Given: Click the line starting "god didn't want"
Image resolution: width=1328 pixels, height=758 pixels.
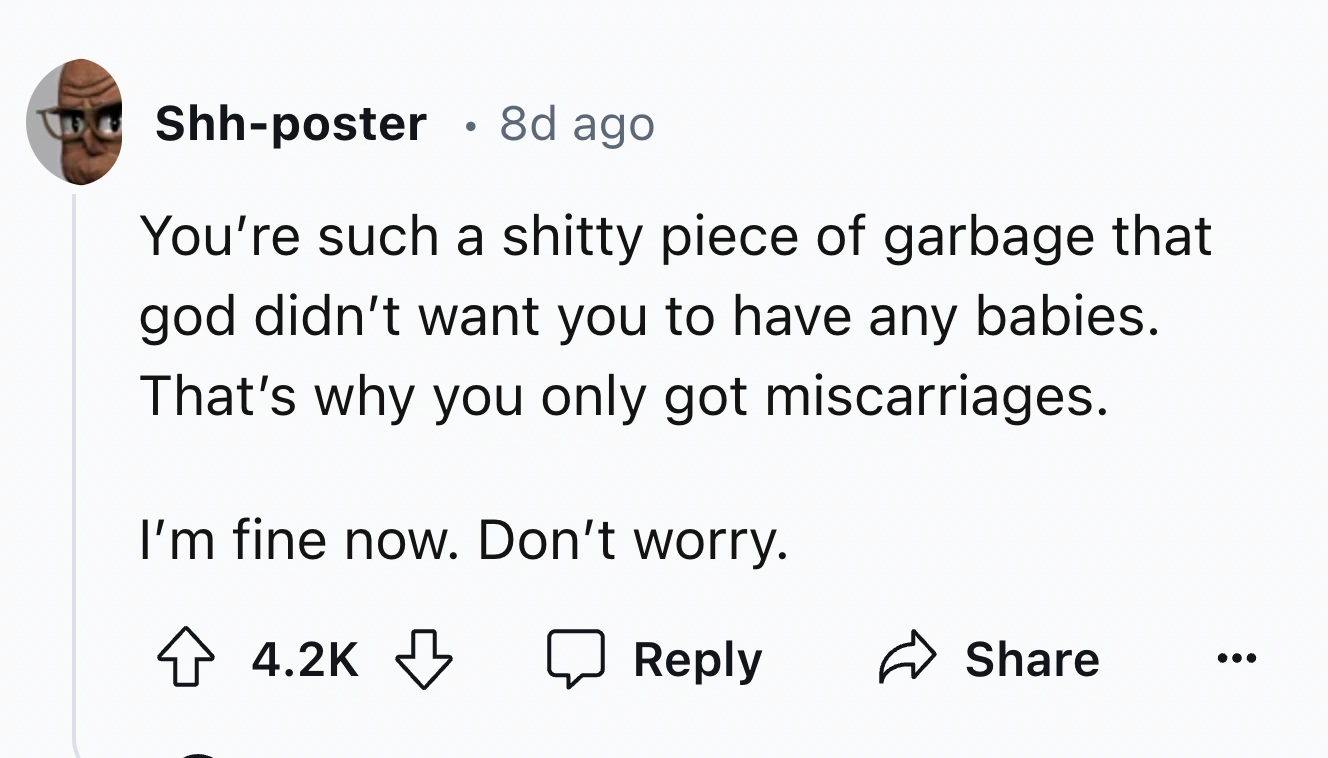Looking at the screenshot, I should [650, 317].
